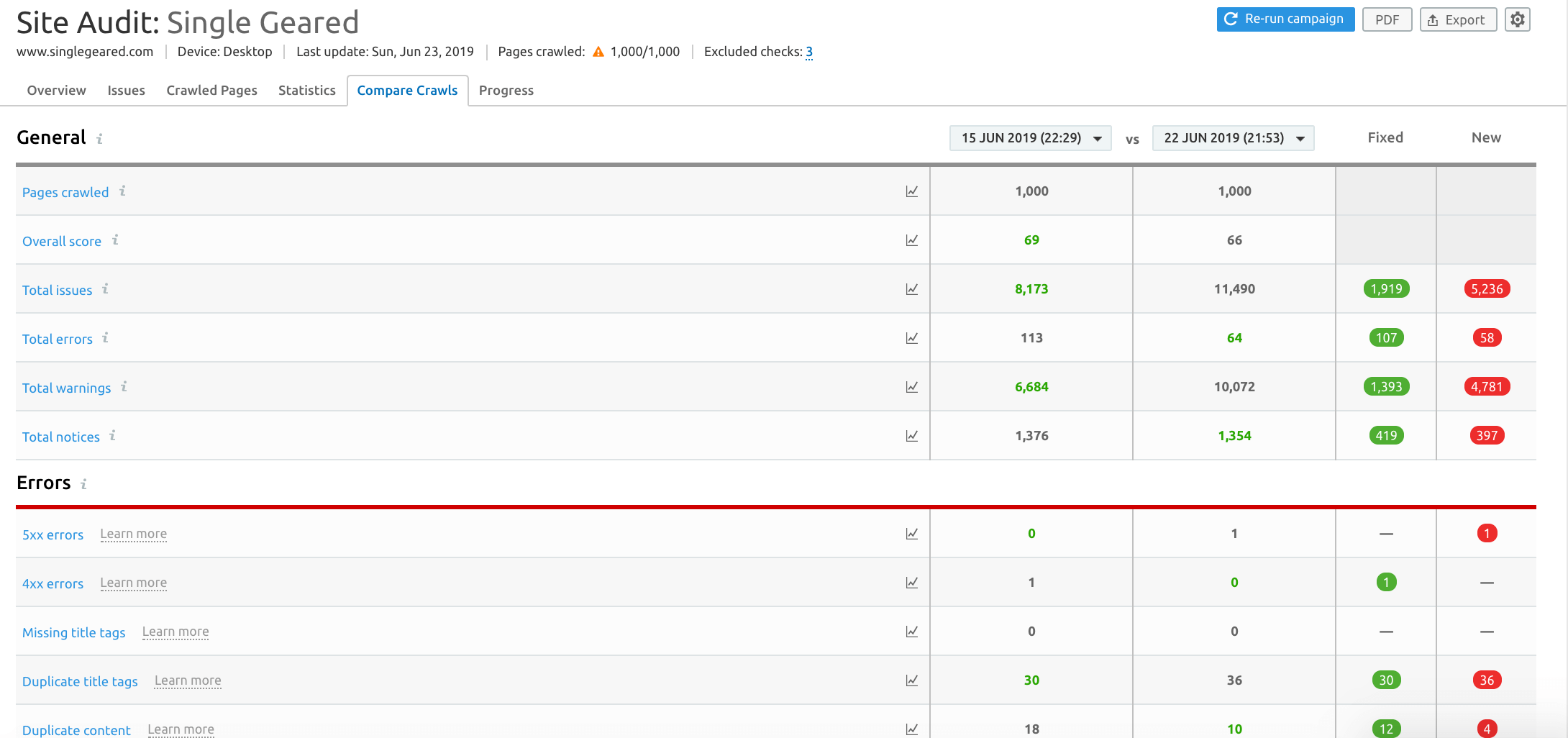The image size is (1568, 738).
Task: Click the 419 fixed badge for Total notices
Action: (x=1386, y=436)
